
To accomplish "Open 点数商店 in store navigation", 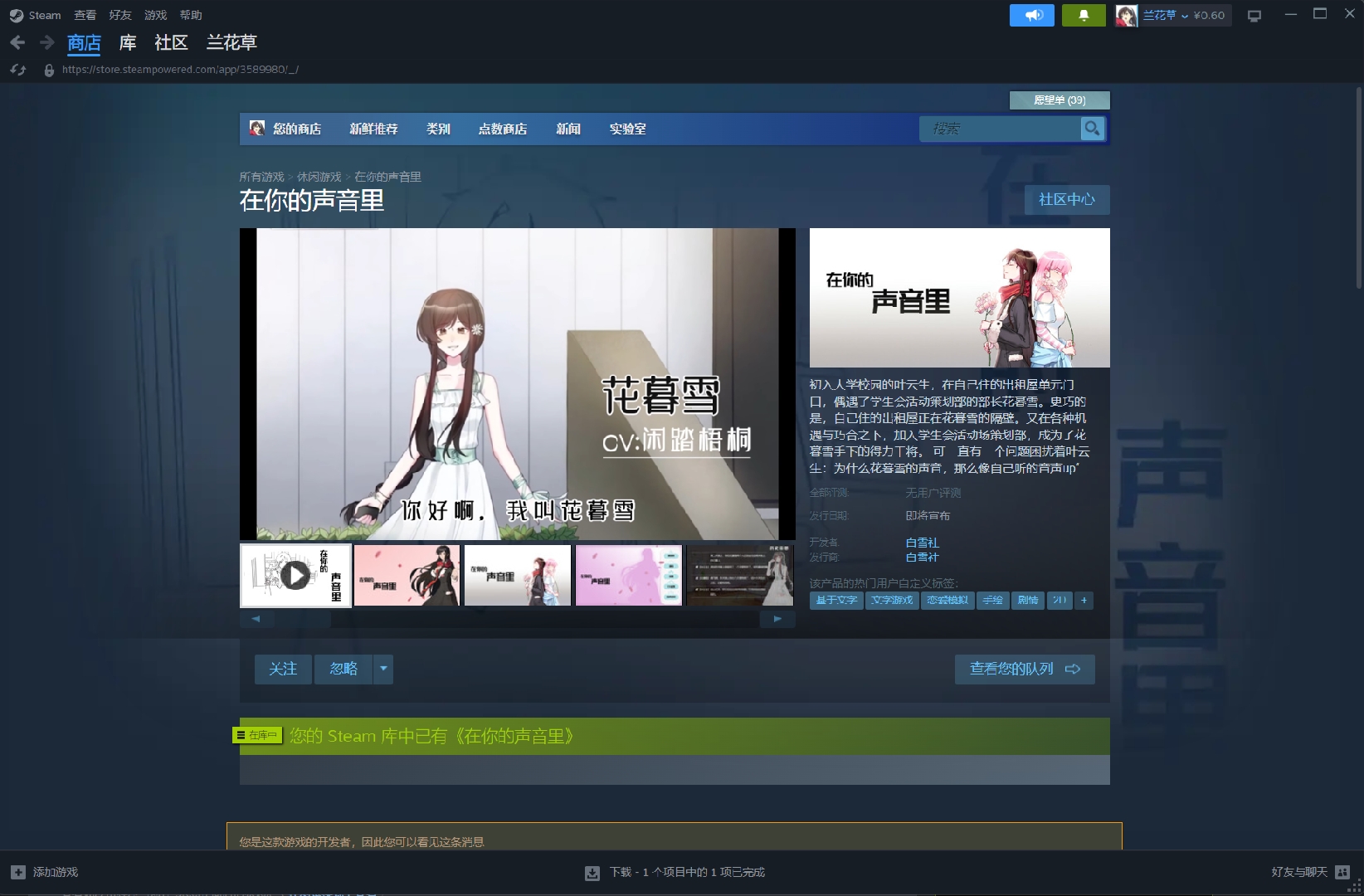I will pos(503,129).
